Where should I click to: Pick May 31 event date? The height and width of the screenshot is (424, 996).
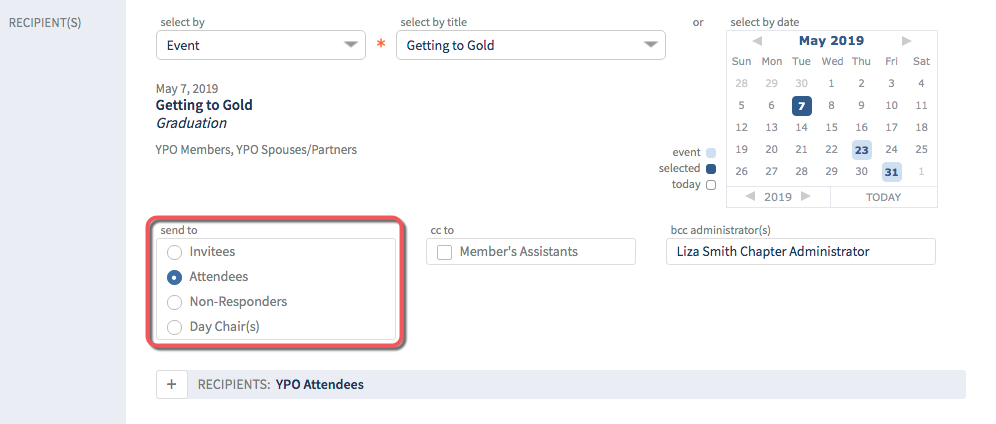891,172
